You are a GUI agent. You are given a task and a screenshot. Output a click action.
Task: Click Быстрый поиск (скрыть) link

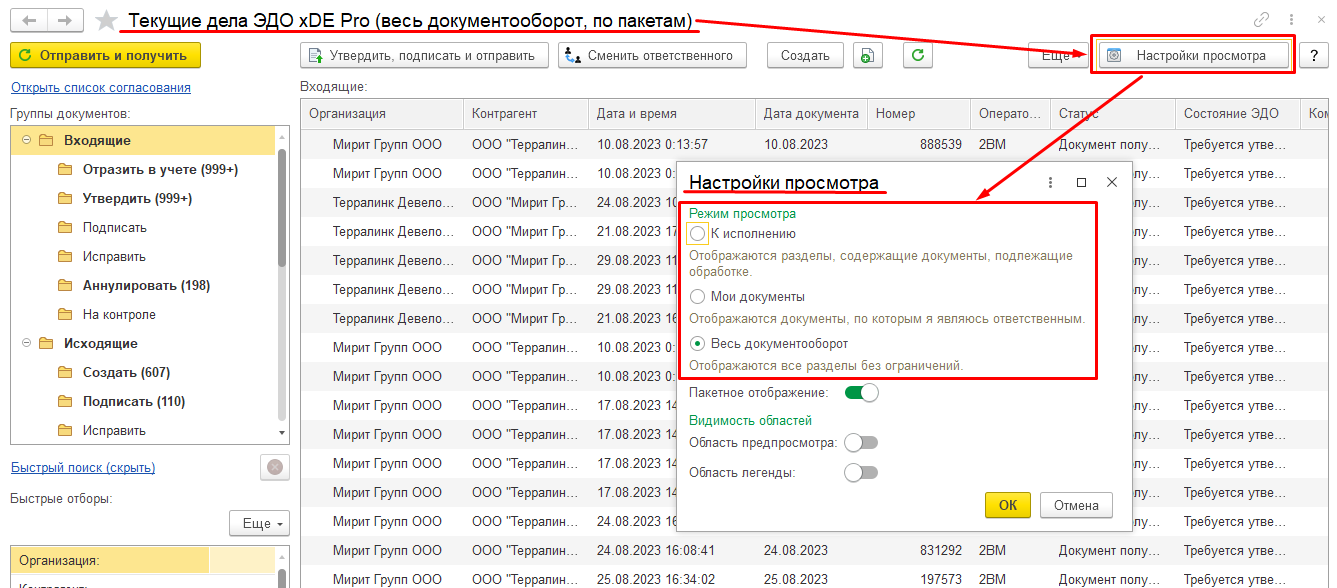click(83, 468)
